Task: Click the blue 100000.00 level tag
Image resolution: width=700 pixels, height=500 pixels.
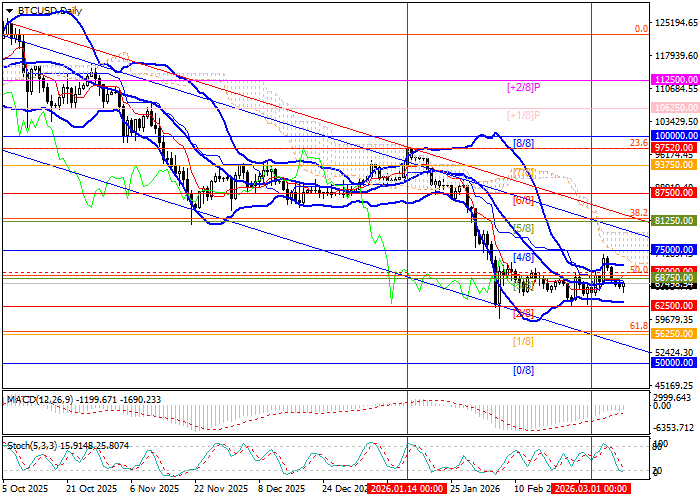Action: pos(675,135)
